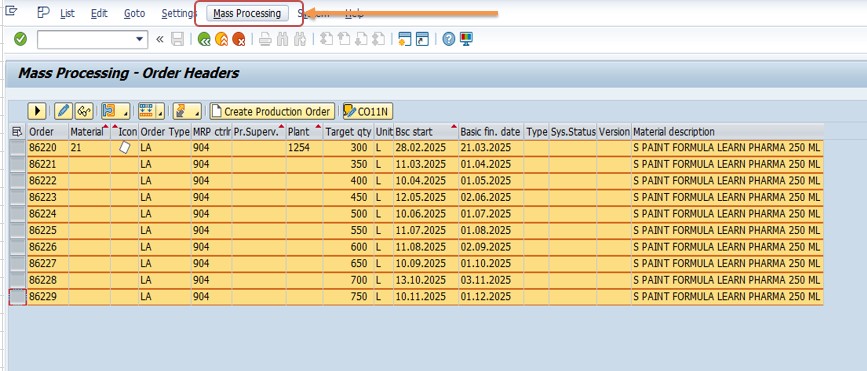Select row of order 86223

18,197
